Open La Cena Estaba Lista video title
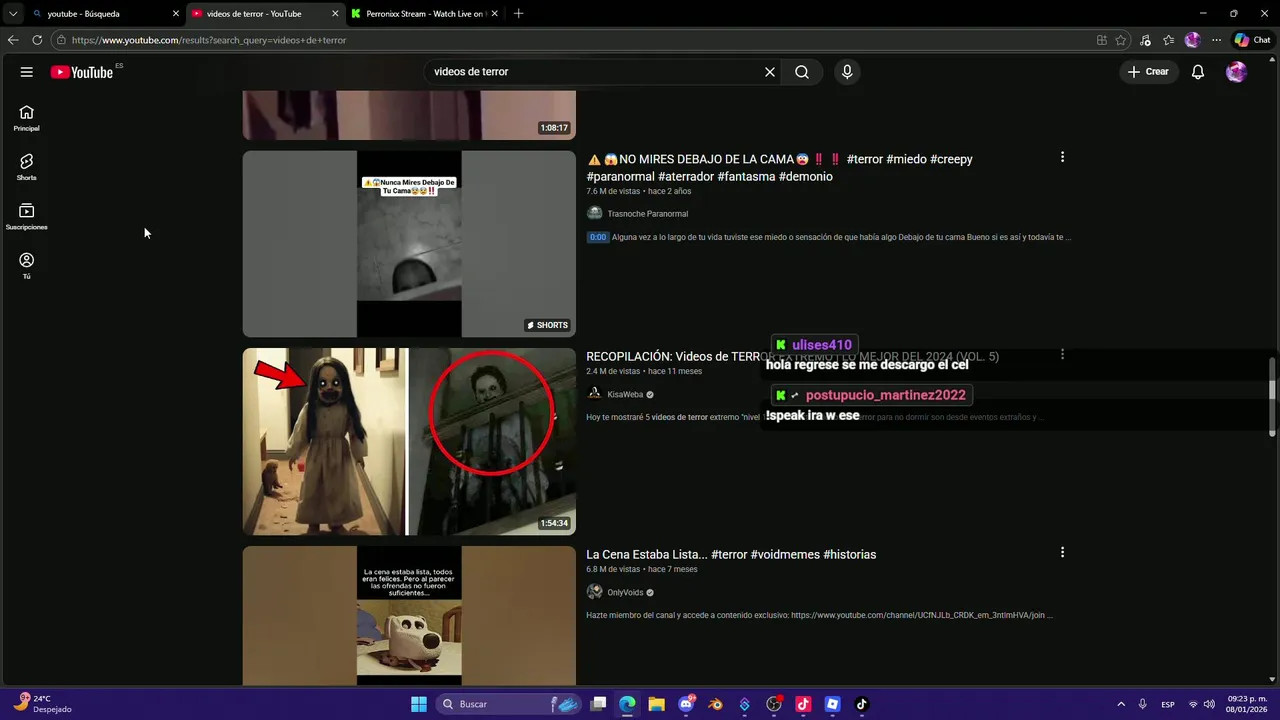The height and width of the screenshot is (720, 1280). click(x=731, y=554)
